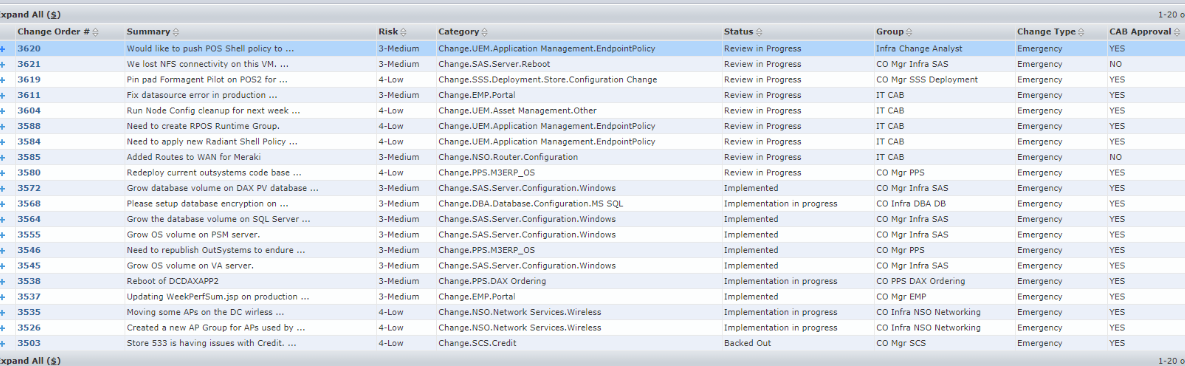
Task: Open change order 3611 link
Action: (29, 95)
